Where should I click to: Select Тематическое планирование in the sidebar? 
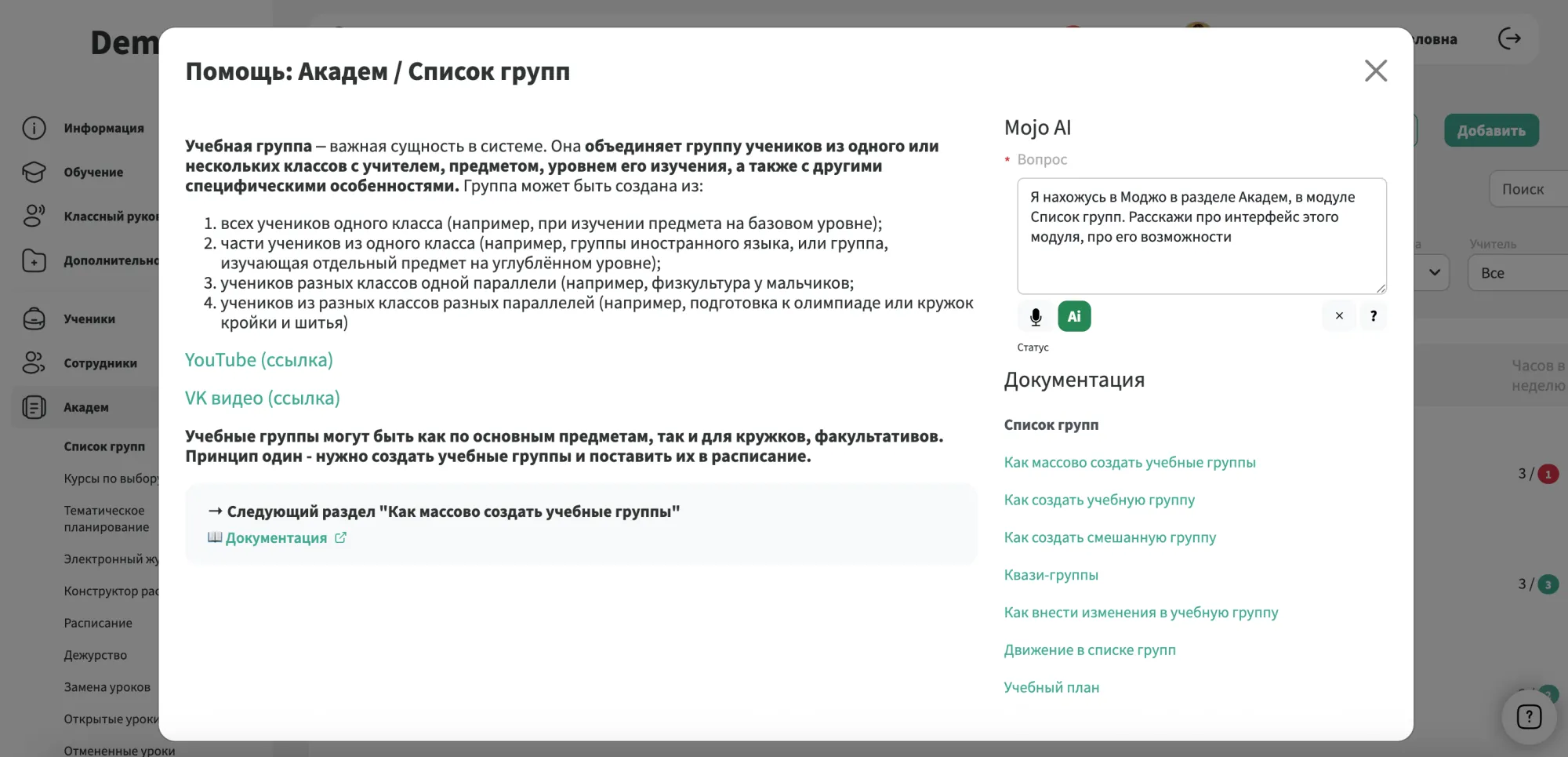106,519
